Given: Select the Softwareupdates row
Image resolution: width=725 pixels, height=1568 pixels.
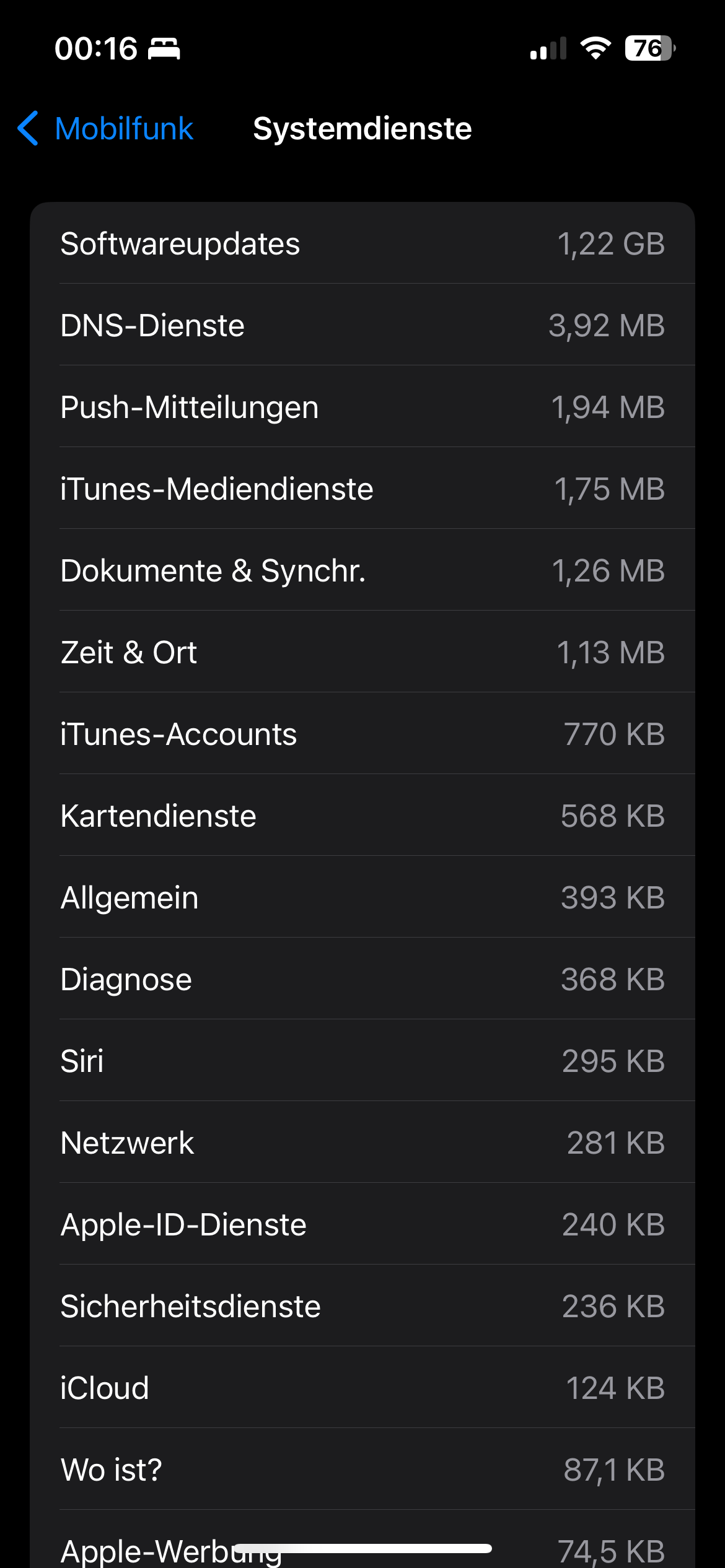Looking at the screenshot, I should [362, 243].
